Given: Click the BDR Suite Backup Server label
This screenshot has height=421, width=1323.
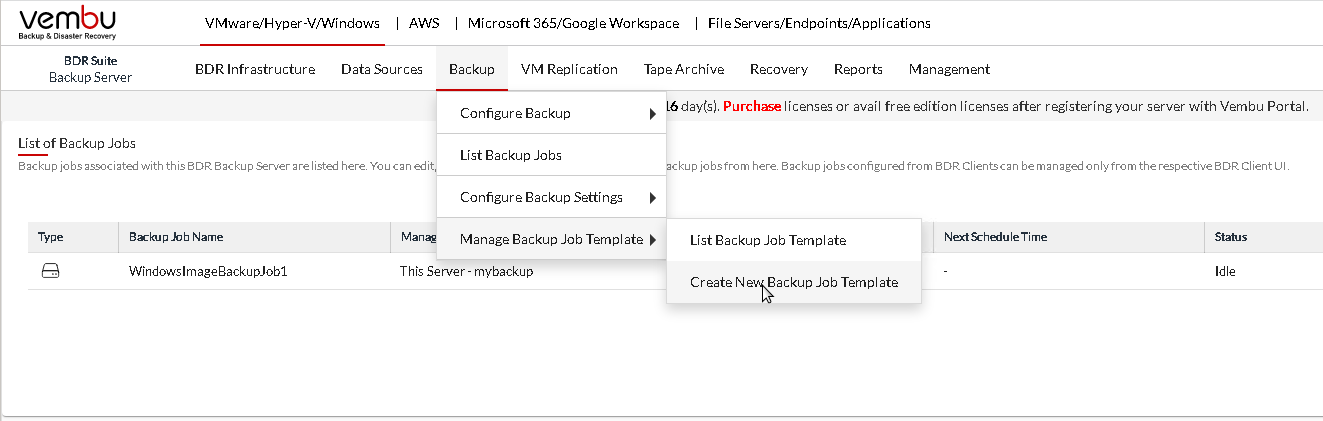Looking at the screenshot, I should 90,69.
